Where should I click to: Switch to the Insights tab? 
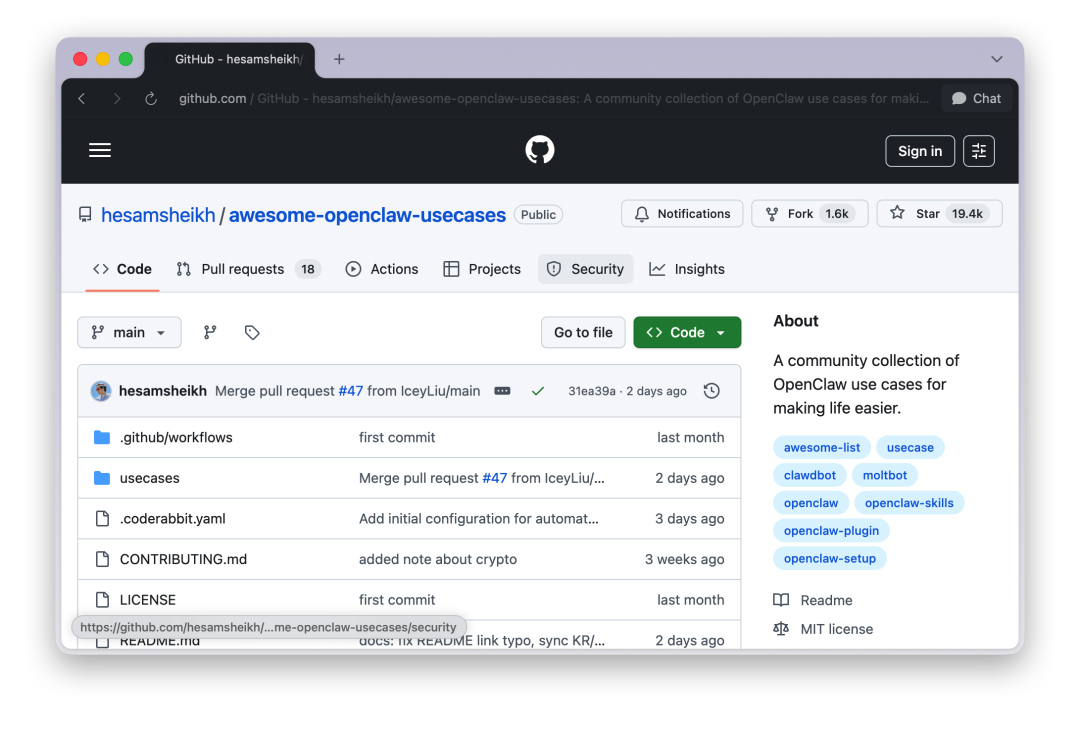pos(687,269)
